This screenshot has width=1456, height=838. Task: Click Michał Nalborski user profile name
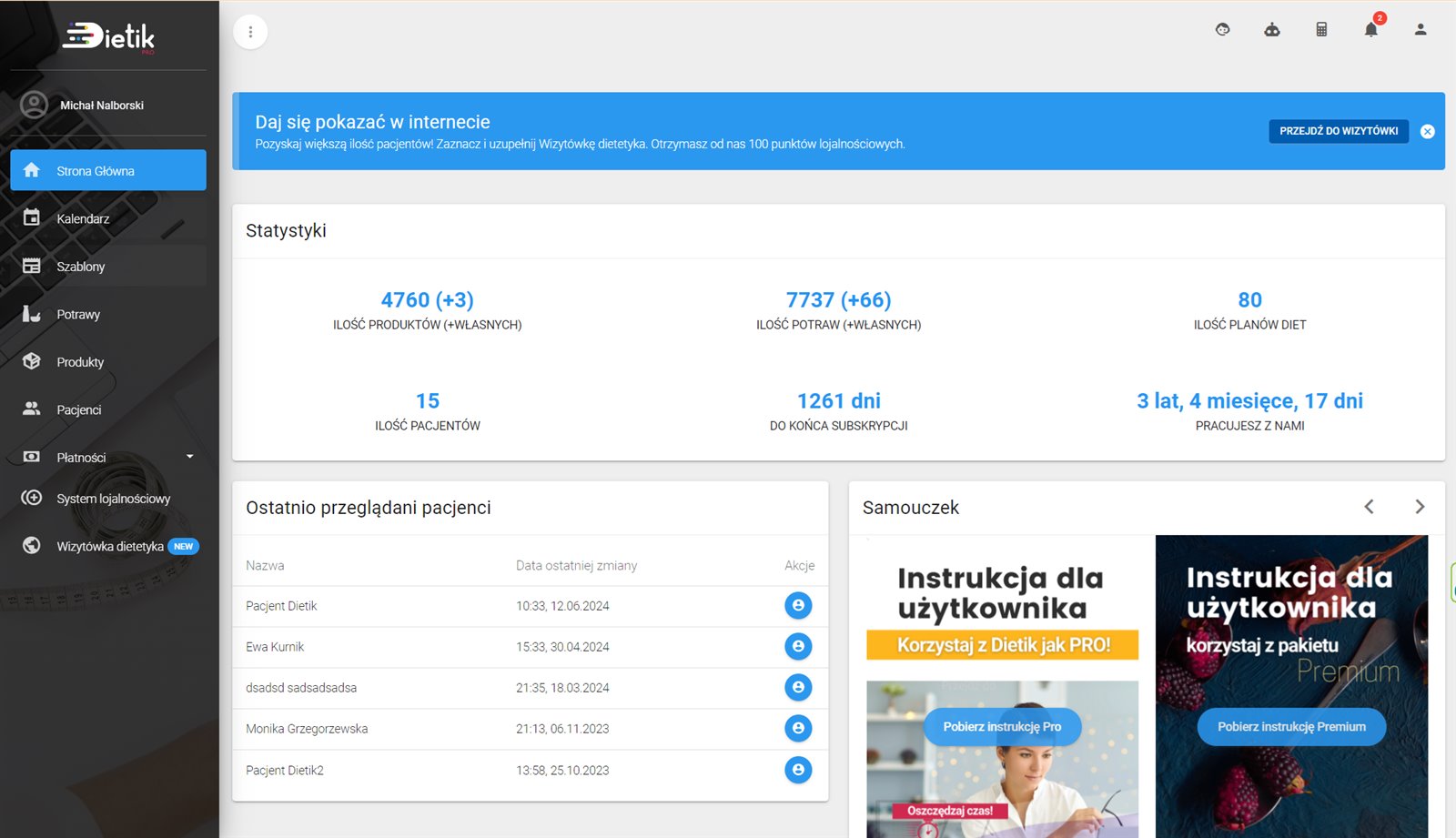(102, 106)
